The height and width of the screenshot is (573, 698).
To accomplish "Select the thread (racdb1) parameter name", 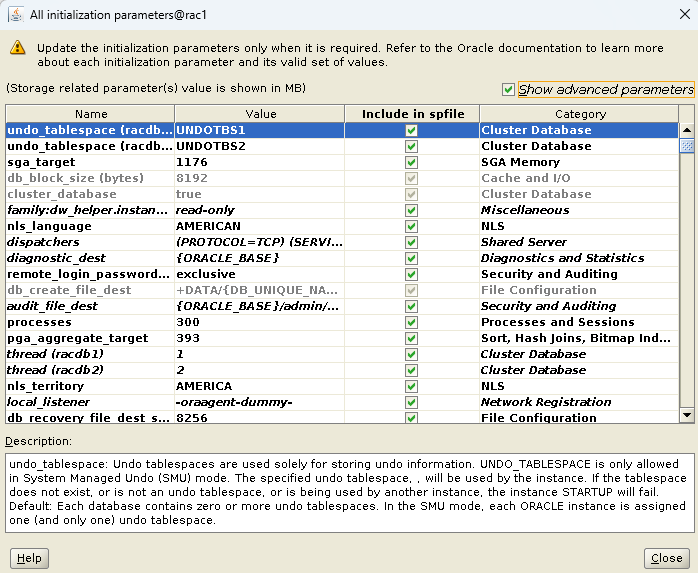I will pos(90,355).
